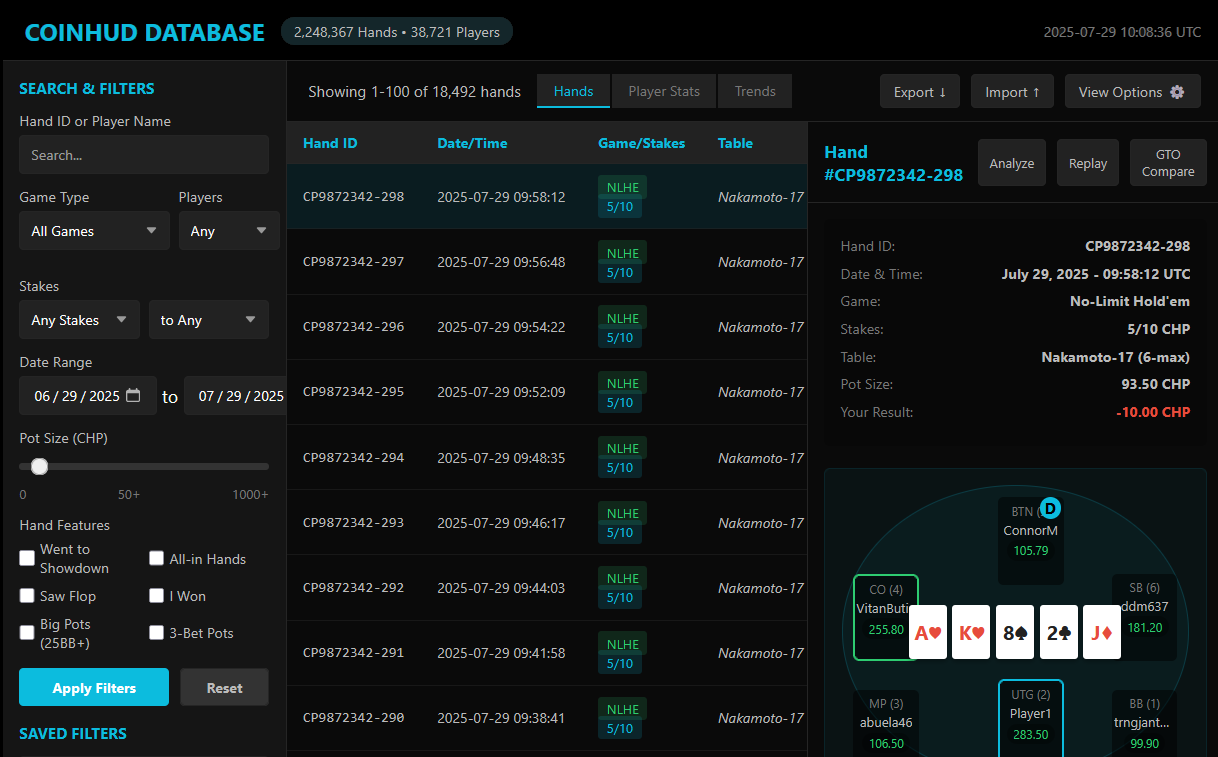Click the Import button

point(1012,92)
